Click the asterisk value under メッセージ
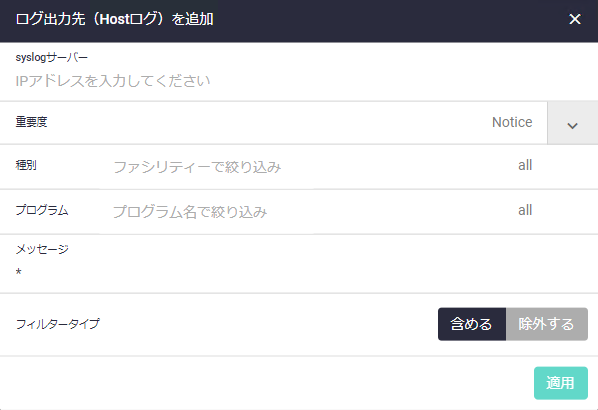Screen dimensions: 598x410 18,272
